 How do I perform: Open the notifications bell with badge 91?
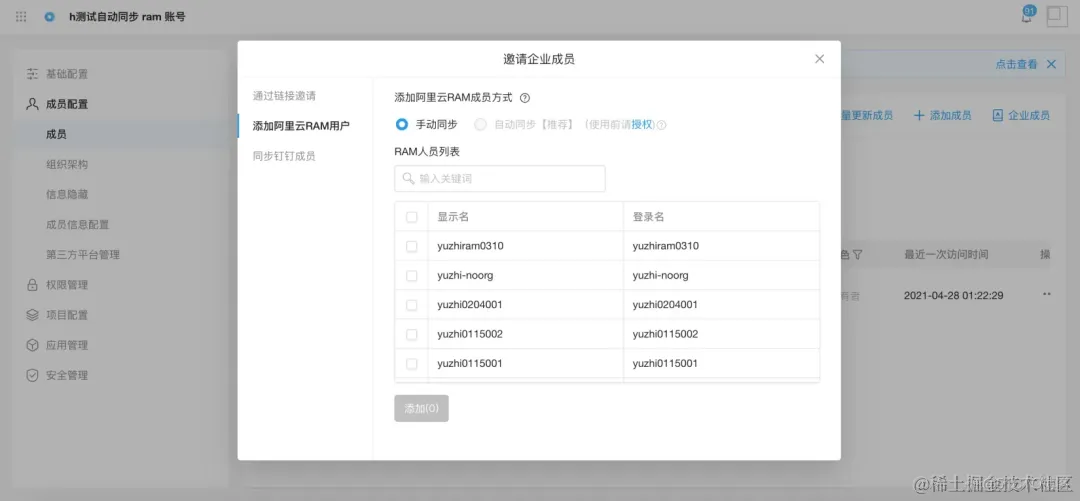coord(1027,16)
